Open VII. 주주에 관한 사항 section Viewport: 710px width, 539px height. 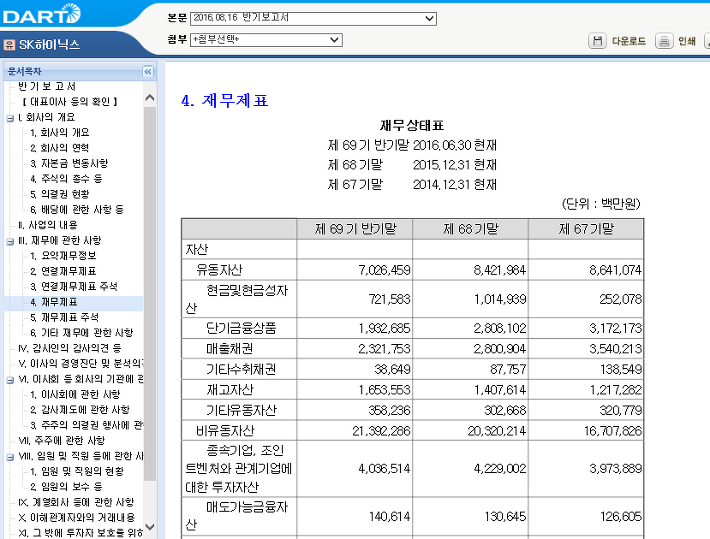[x=61, y=440]
